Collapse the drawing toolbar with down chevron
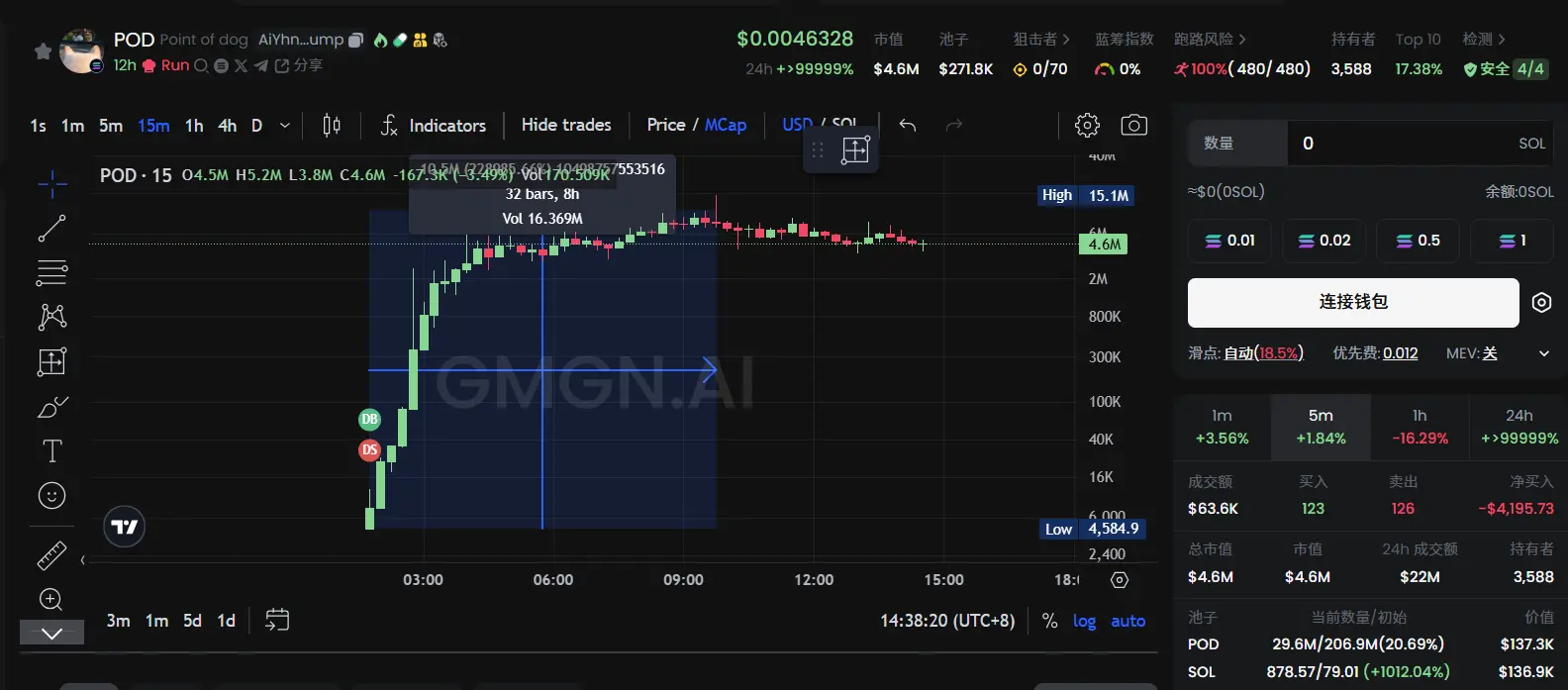The width and height of the screenshot is (1568, 690). pos(51,634)
